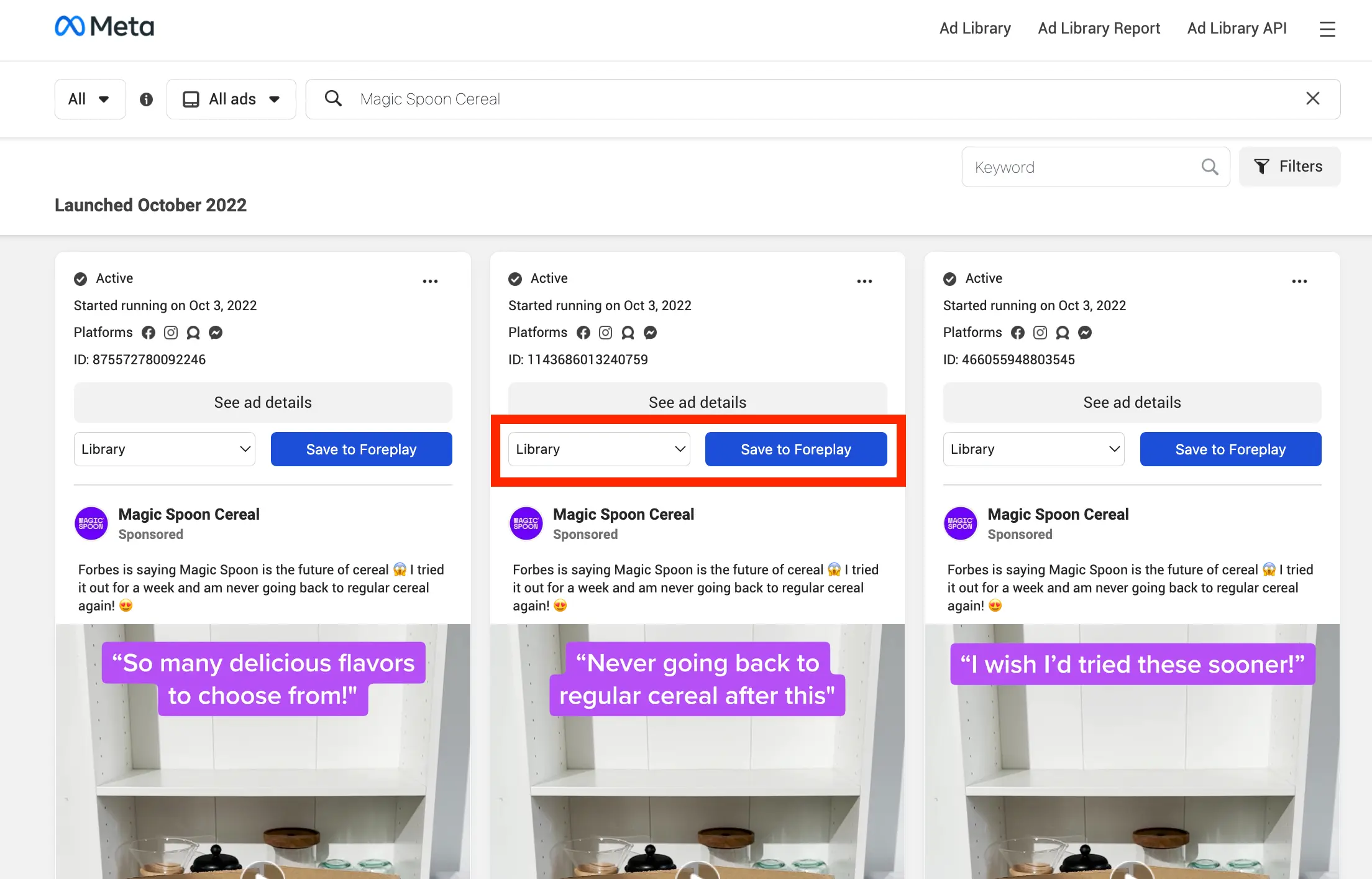
Task: Open three-dot menu on middle ad card
Action: click(864, 281)
